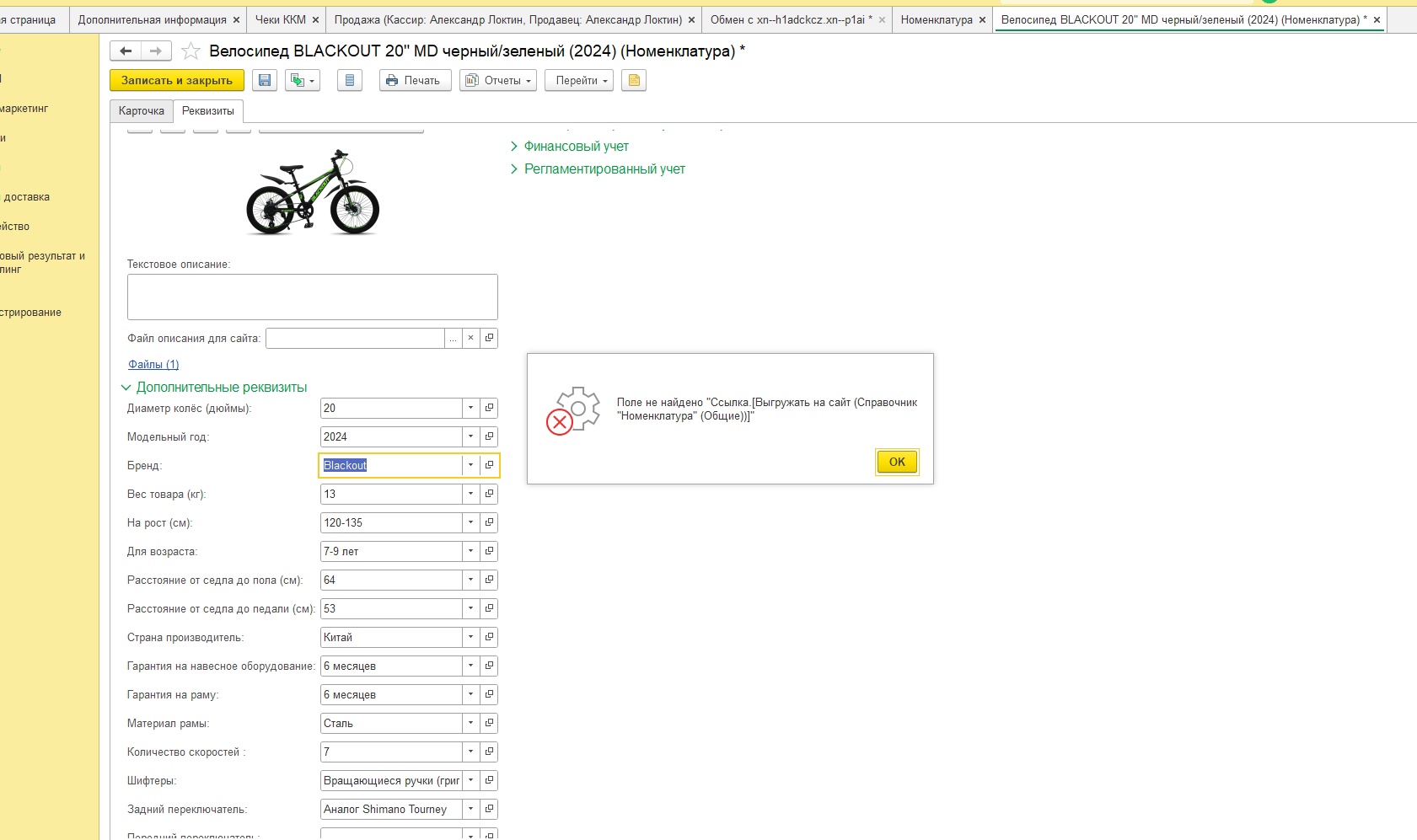The height and width of the screenshot is (840, 1417).
Task: Click the yellow note icon after Перейти
Action: pyautogui.click(x=634, y=81)
